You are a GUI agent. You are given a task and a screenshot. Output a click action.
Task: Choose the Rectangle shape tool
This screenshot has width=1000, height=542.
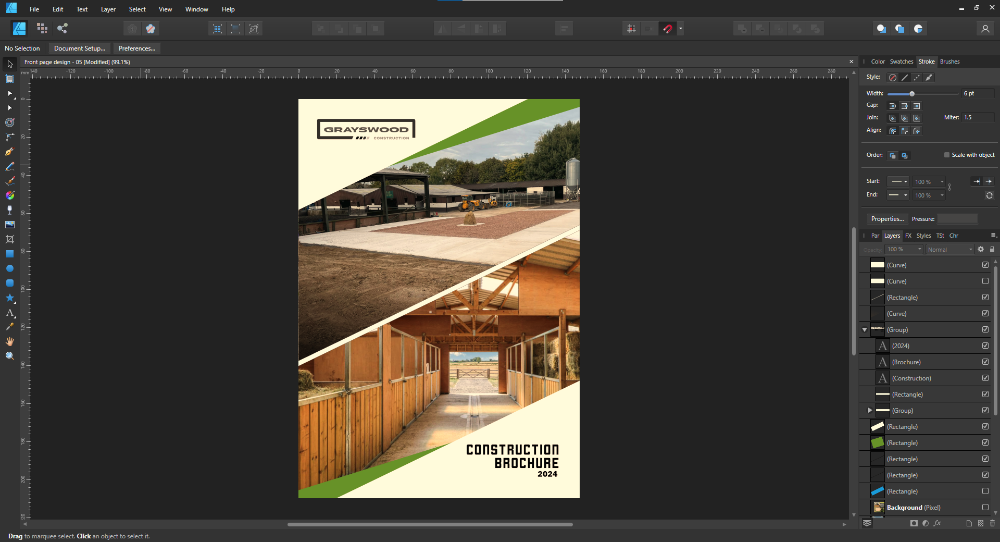pyautogui.click(x=10, y=253)
